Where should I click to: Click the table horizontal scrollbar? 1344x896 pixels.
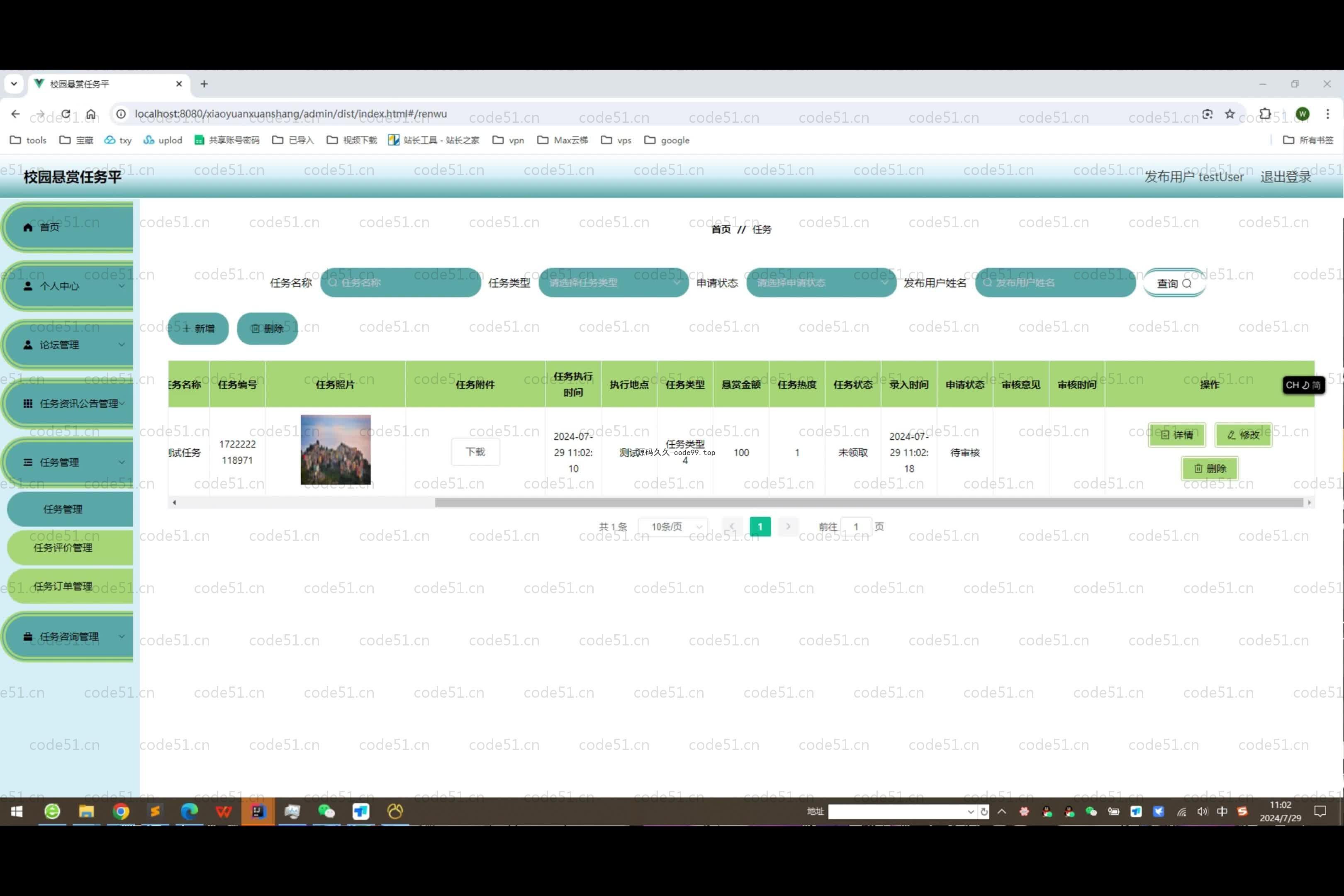click(x=869, y=502)
